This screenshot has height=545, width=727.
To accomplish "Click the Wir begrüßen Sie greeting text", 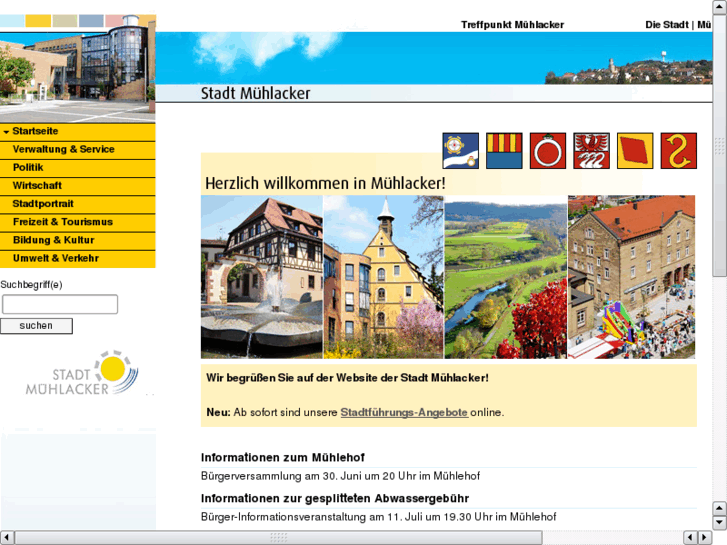I will click(347, 378).
